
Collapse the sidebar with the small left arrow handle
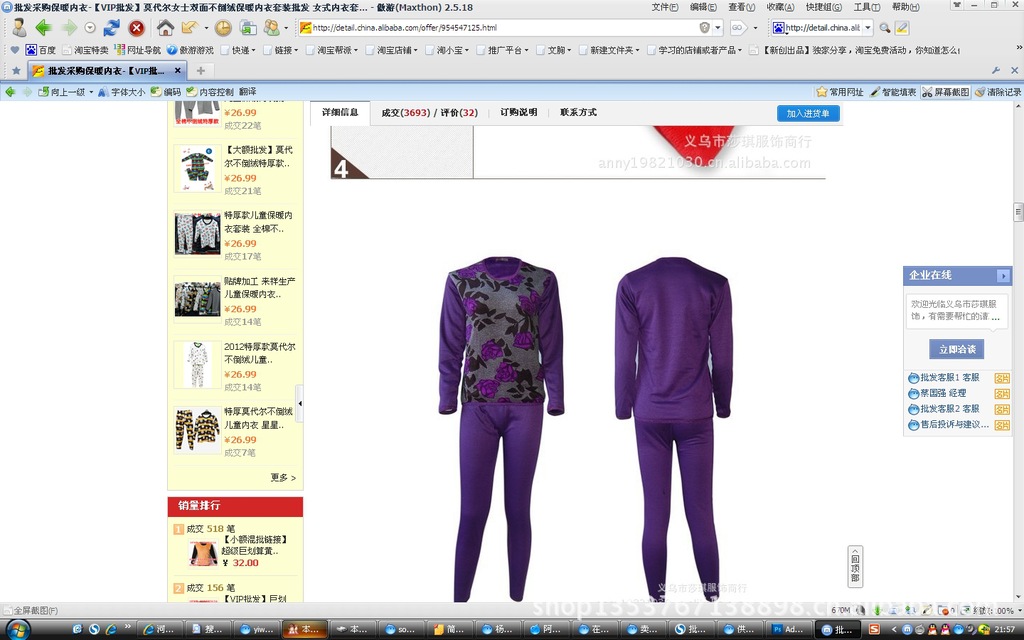pos(299,404)
